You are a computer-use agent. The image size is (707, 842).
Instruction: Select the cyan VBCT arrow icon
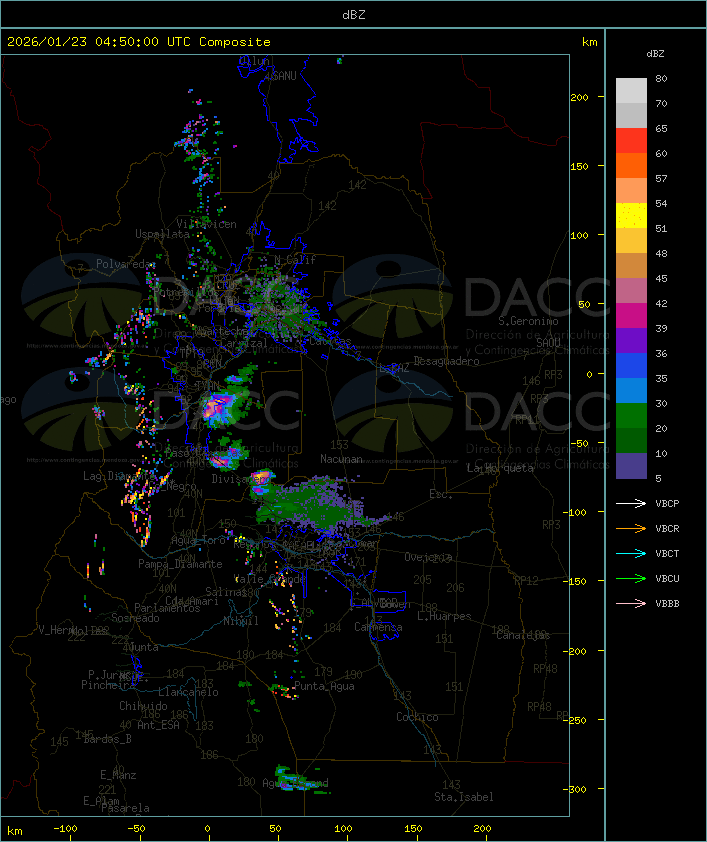[631, 554]
